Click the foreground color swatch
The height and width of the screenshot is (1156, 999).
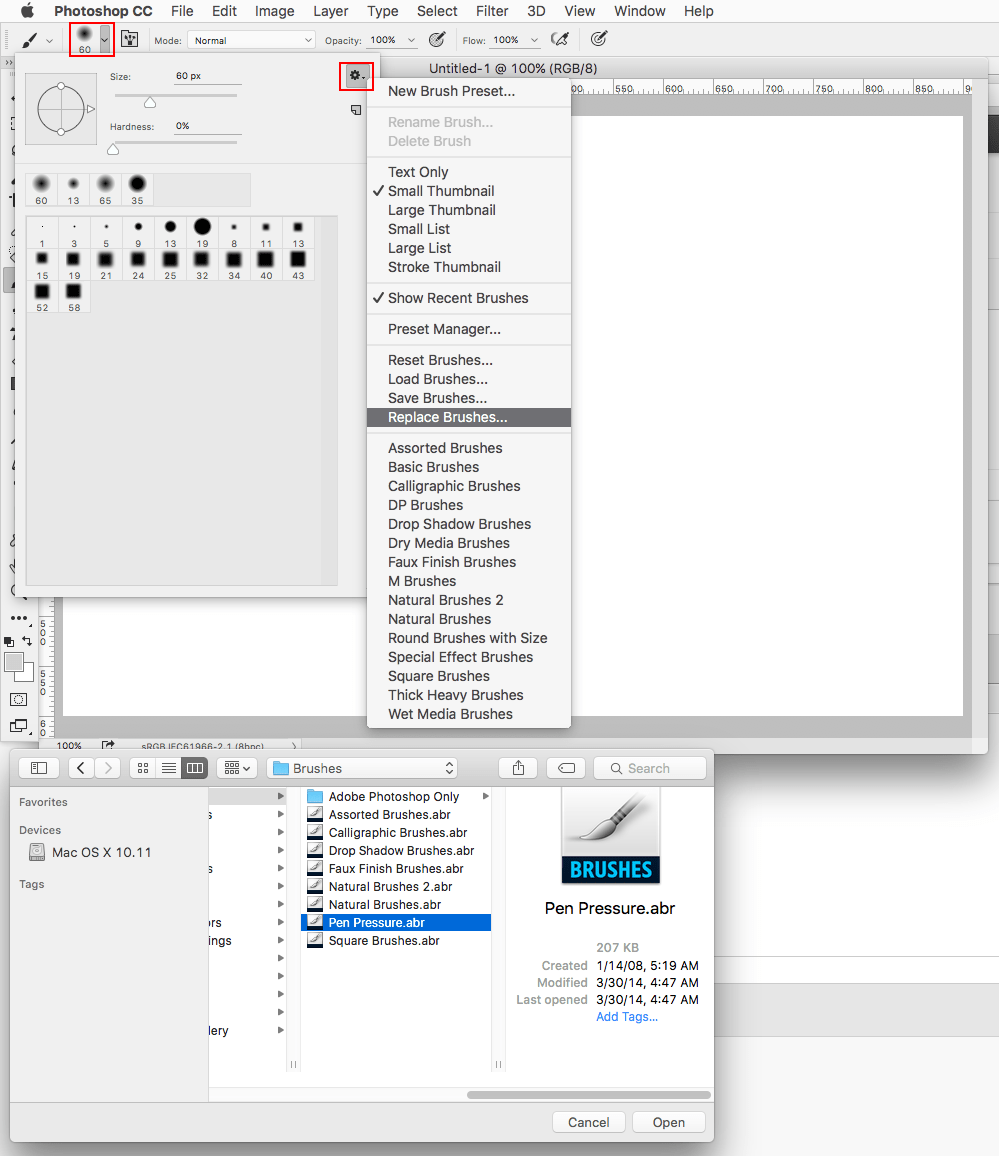14,663
